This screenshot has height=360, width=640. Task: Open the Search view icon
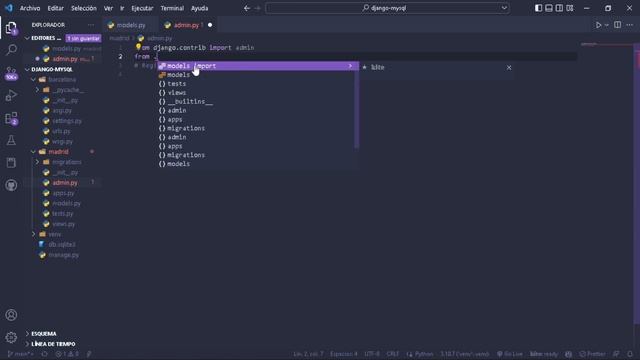[x=11, y=50]
